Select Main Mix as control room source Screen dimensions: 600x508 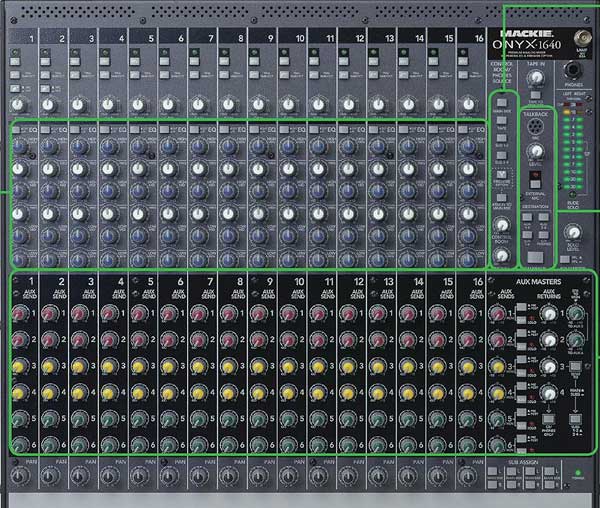point(502,102)
